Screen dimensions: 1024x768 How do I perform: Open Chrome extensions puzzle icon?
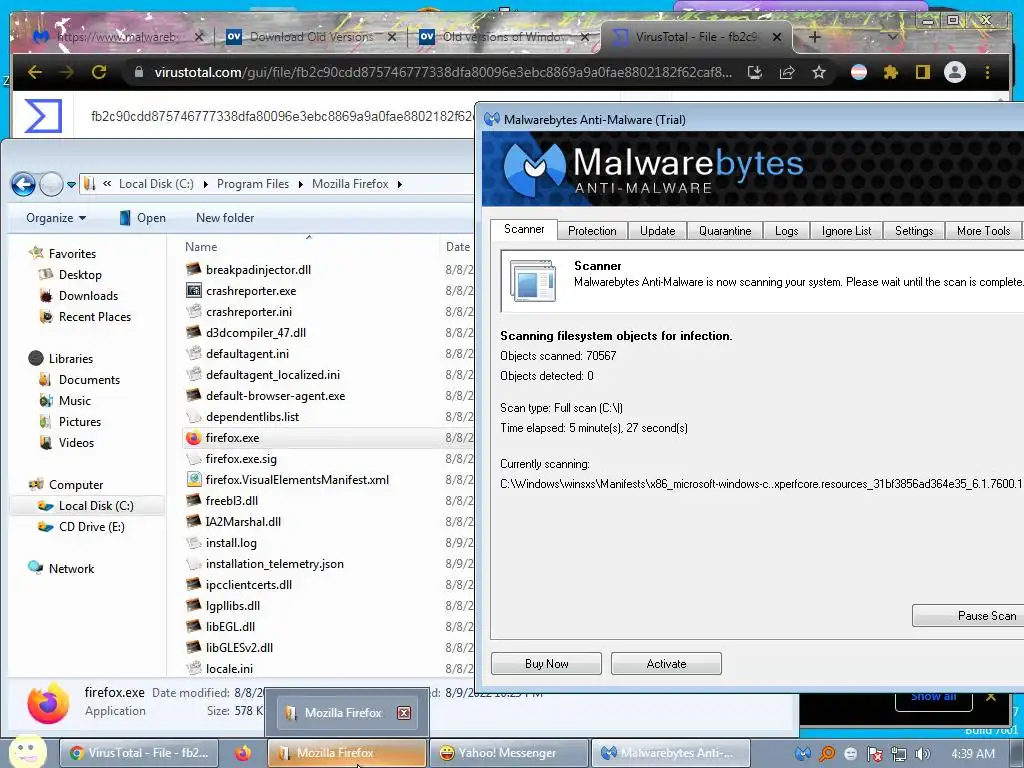point(890,72)
